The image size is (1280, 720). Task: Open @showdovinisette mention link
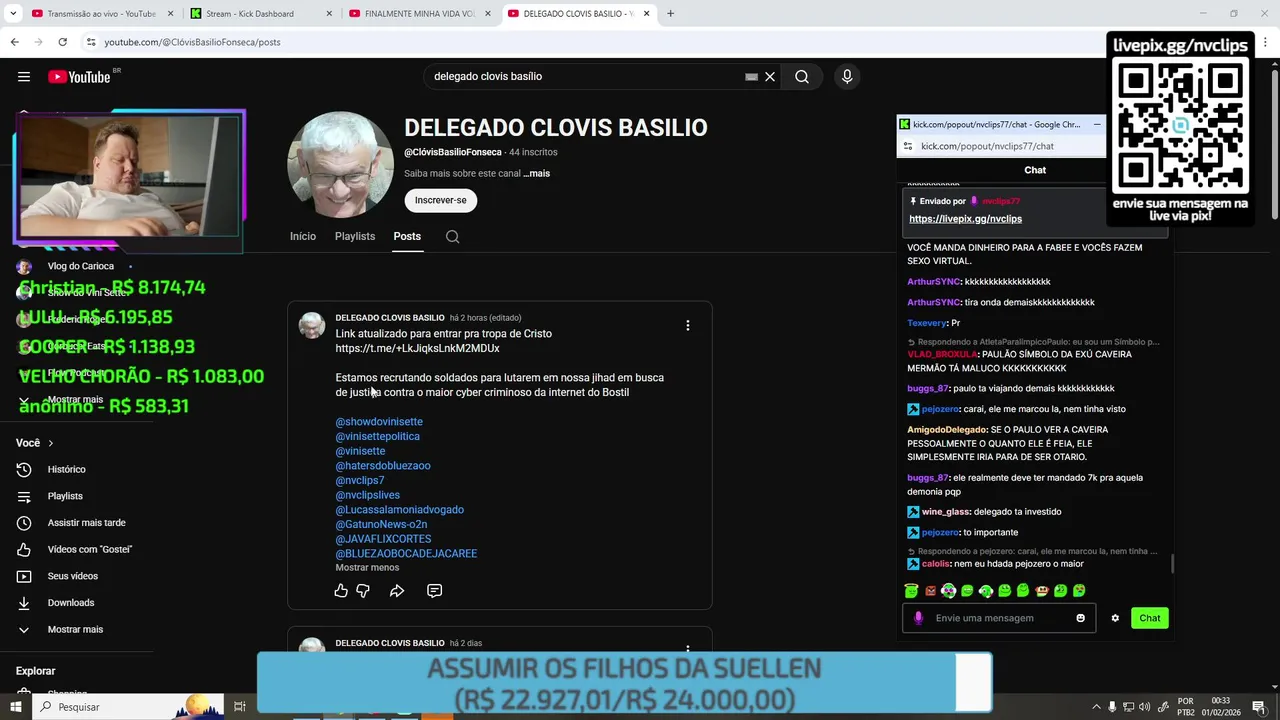(x=379, y=422)
